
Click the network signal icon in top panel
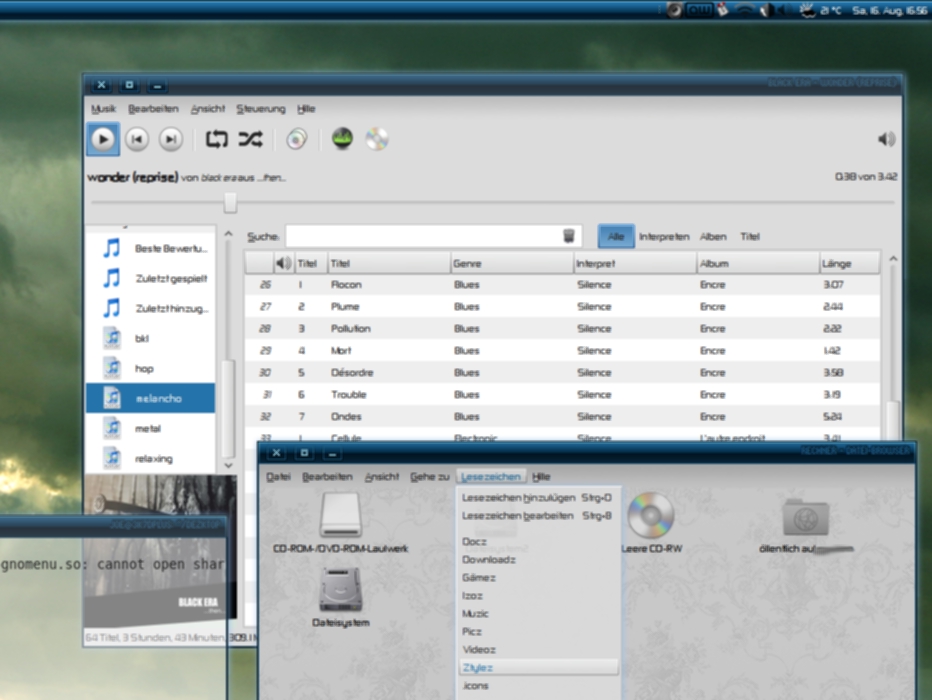tap(744, 10)
